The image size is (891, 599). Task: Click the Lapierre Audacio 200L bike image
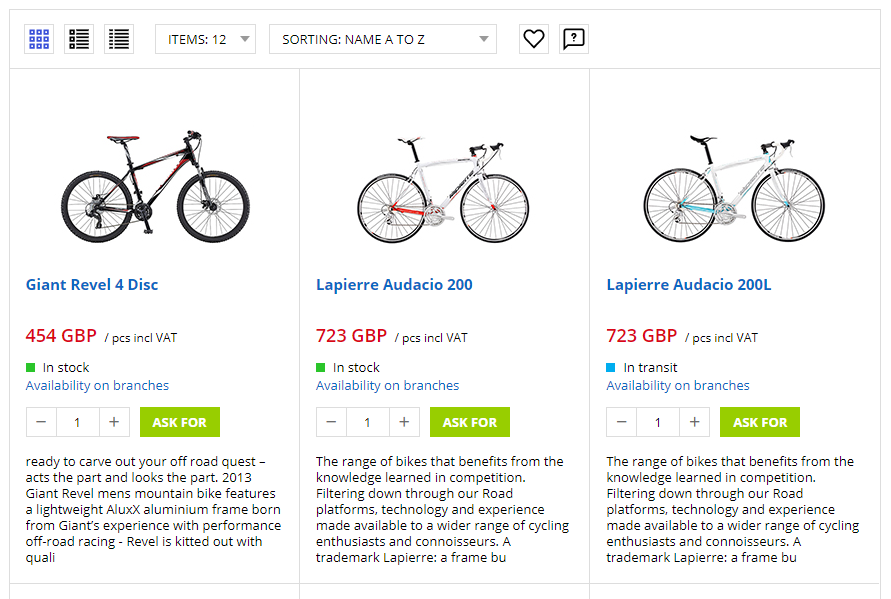[x=734, y=189]
